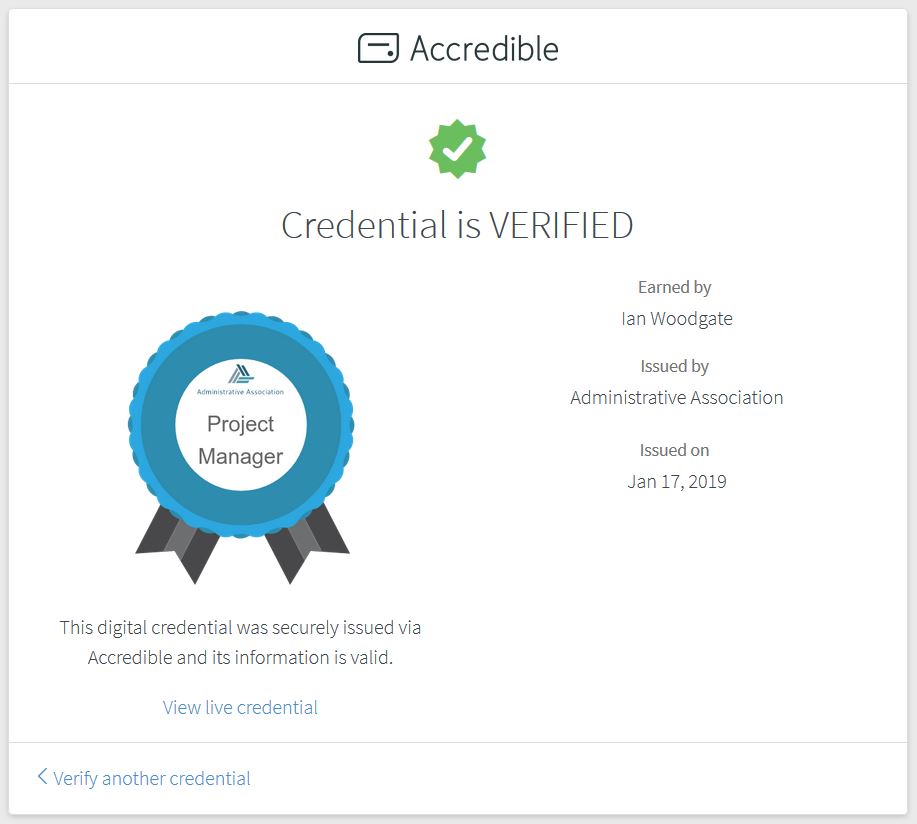Click the Issued by label
The width and height of the screenshot is (917, 824).
pos(674,366)
